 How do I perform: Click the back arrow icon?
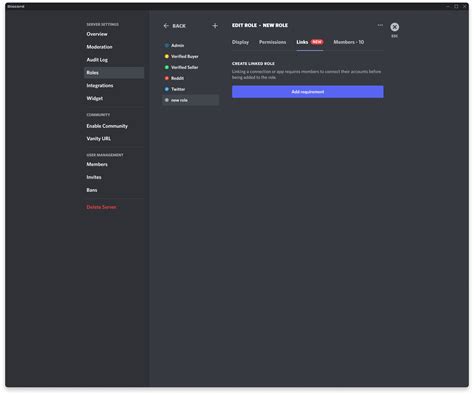[x=166, y=26]
